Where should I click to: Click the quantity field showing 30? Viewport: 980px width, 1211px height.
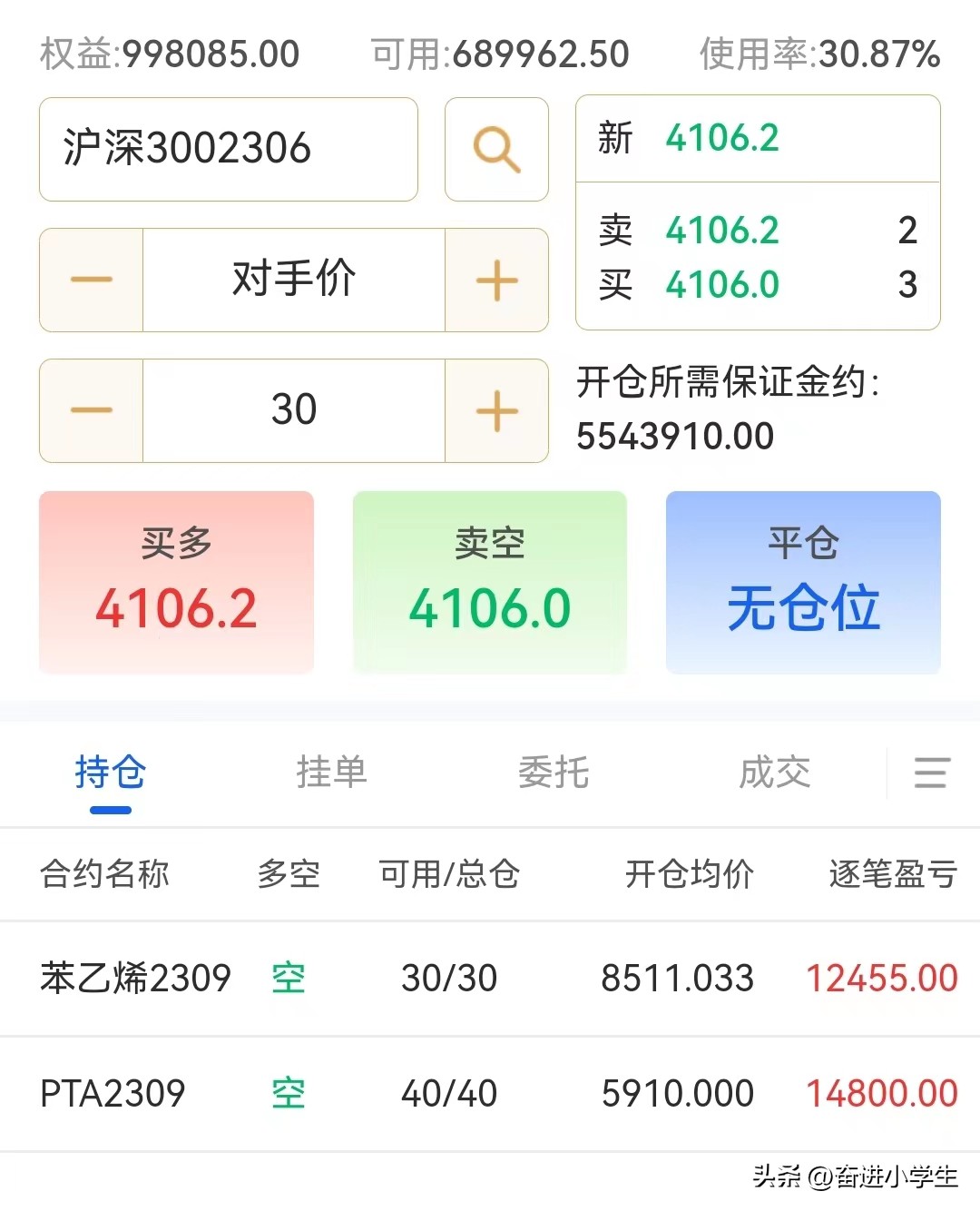click(x=293, y=410)
